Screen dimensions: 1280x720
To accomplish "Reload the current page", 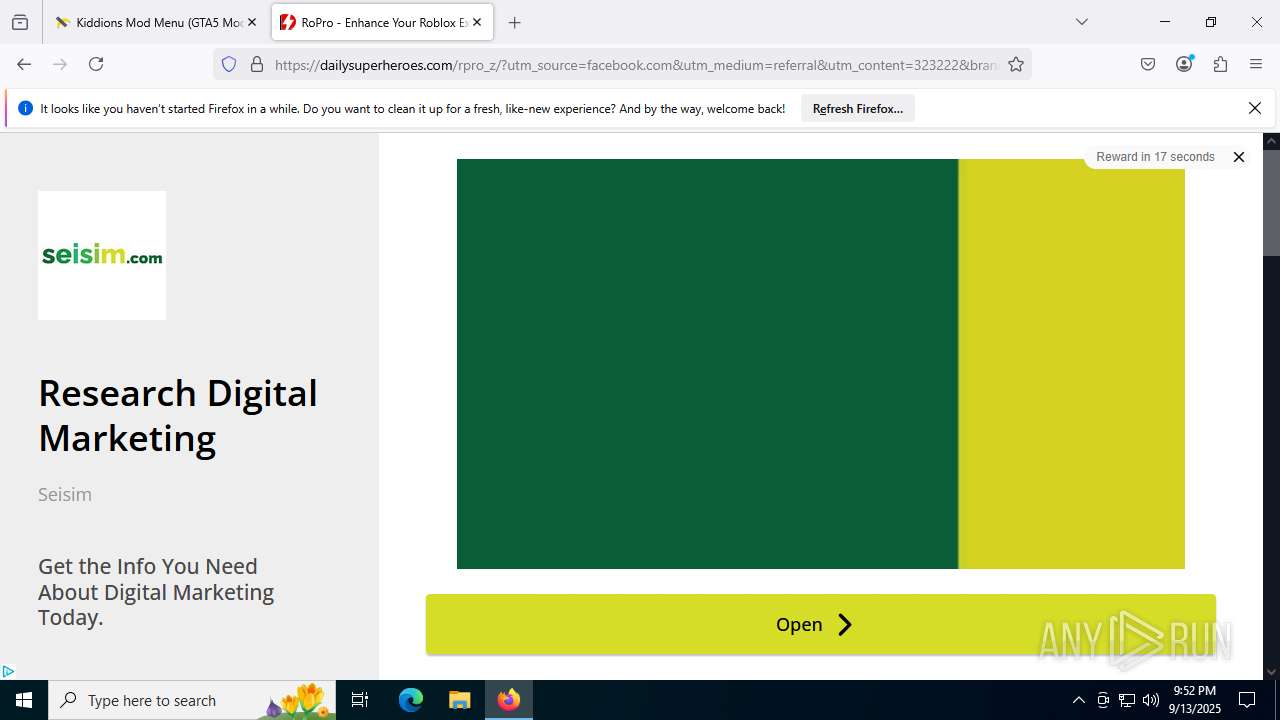I will [x=96, y=64].
